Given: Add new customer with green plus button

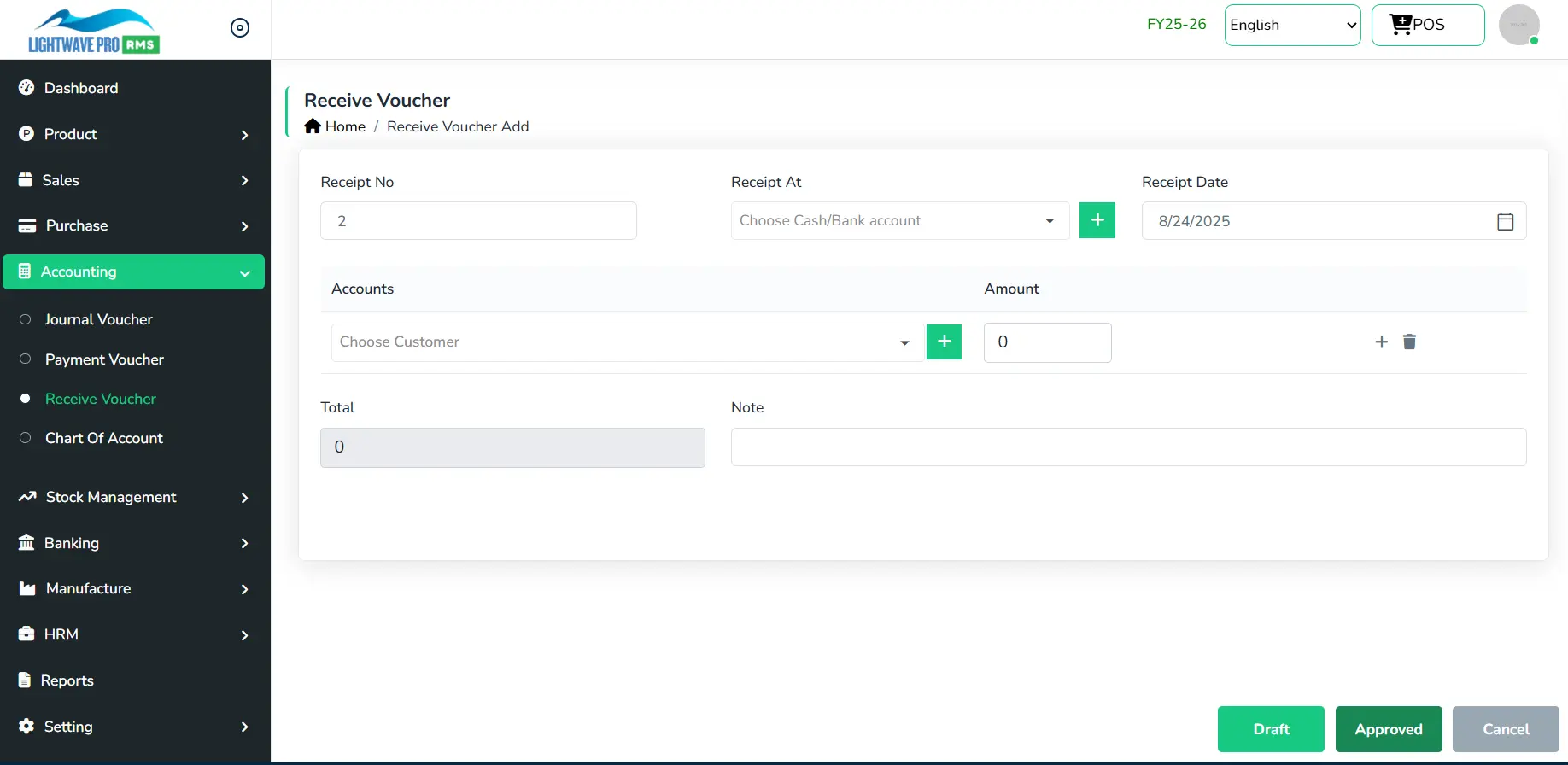Looking at the screenshot, I should [x=944, y=342].
